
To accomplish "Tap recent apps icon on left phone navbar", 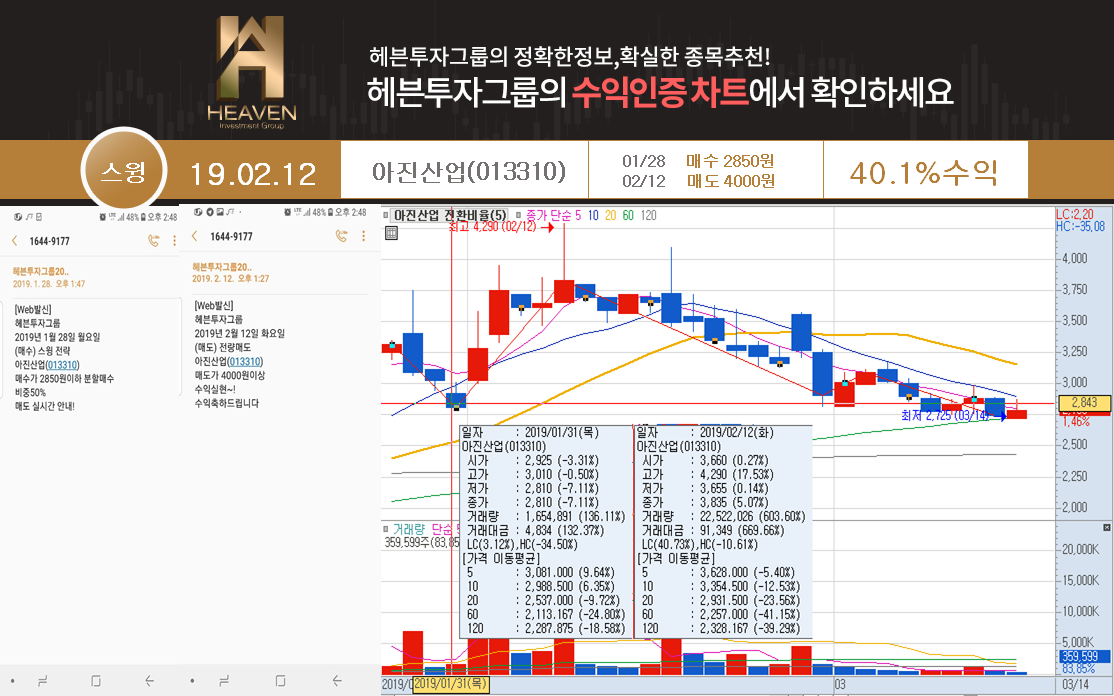I will tap(43, 680).
